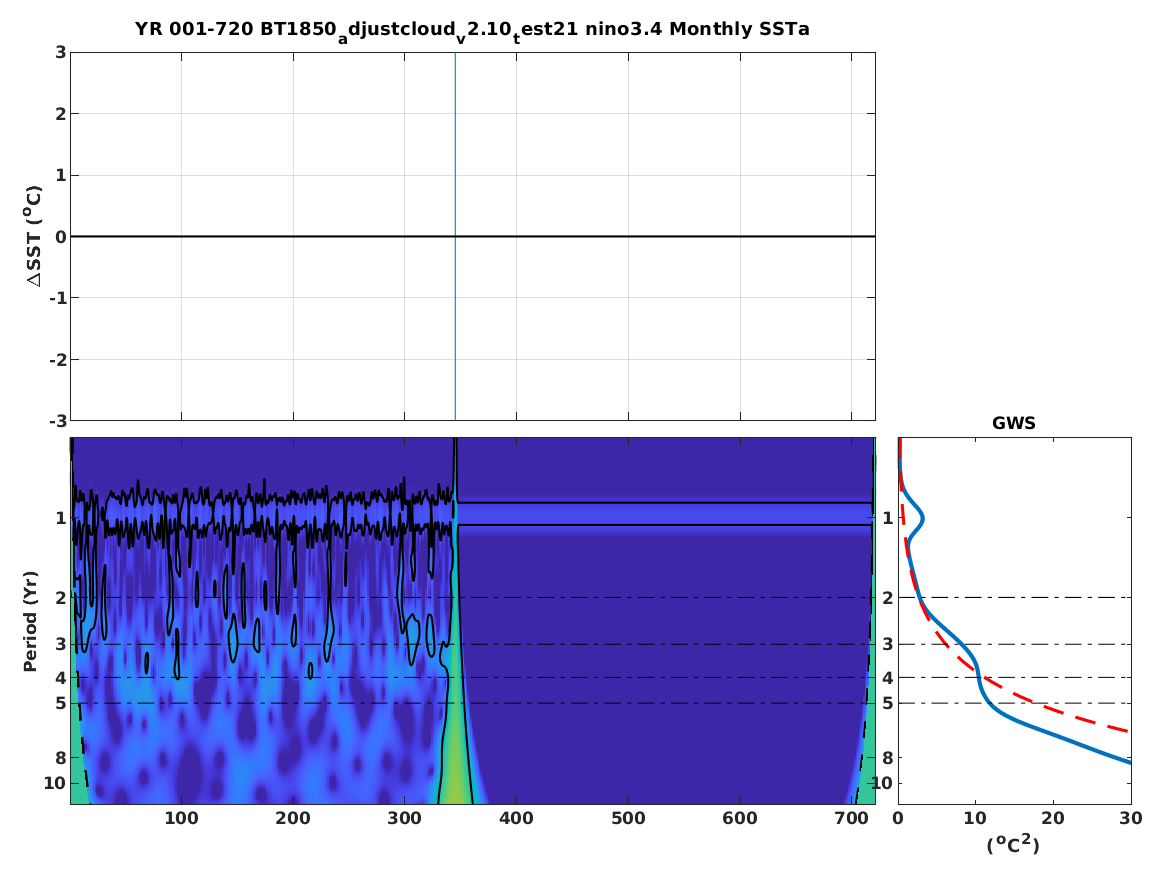The height and width of the screenshot is (875, 1167).
Task: Click the GWS x-axis tick label 20
Action: pos(1053,818)
